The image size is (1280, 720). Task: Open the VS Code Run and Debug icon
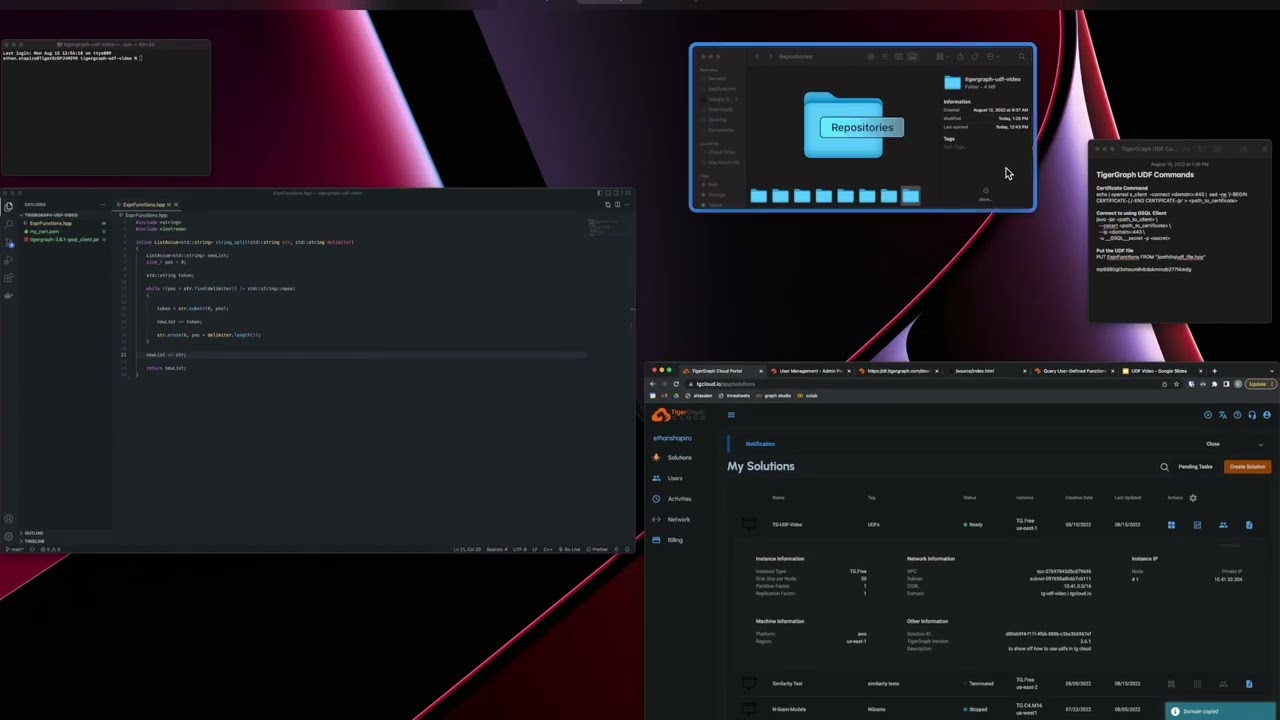[8, 260]
